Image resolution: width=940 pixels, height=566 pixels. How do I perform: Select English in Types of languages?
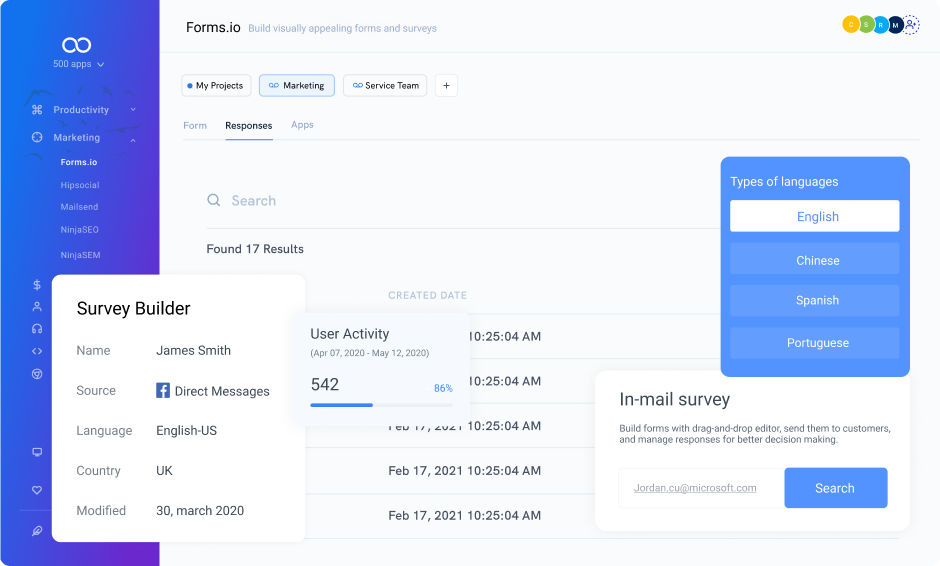click(x=814, y=216)
